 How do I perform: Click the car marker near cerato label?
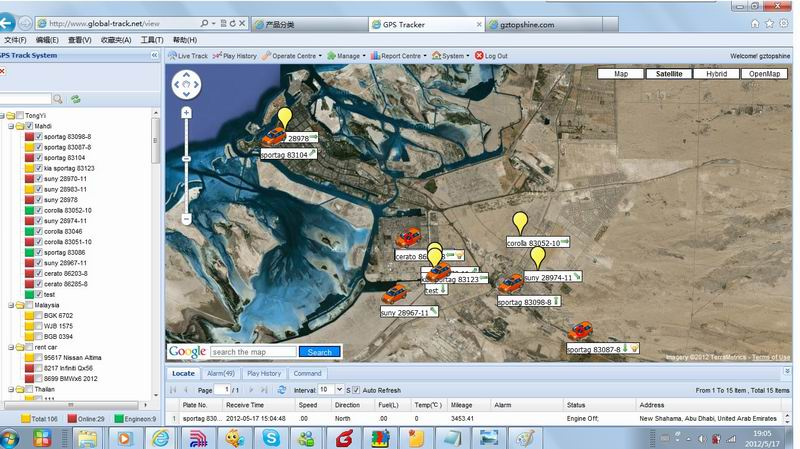tap(409, 237)
